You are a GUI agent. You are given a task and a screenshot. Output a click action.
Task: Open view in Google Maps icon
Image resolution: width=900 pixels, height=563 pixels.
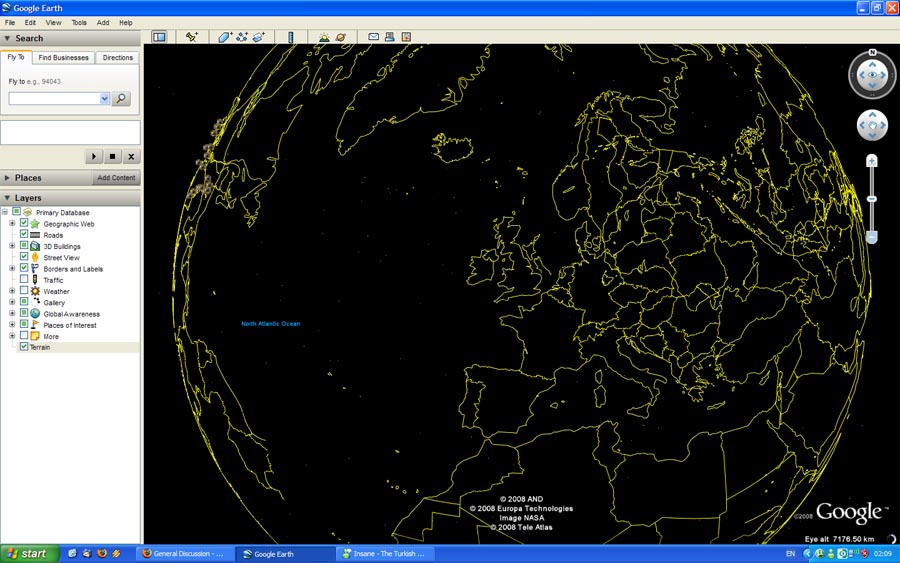pos(406,37)
